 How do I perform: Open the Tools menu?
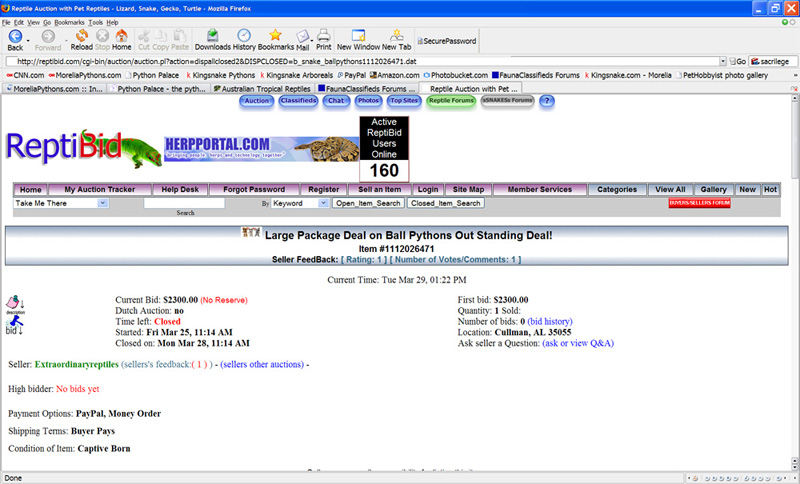click(95, 22)
